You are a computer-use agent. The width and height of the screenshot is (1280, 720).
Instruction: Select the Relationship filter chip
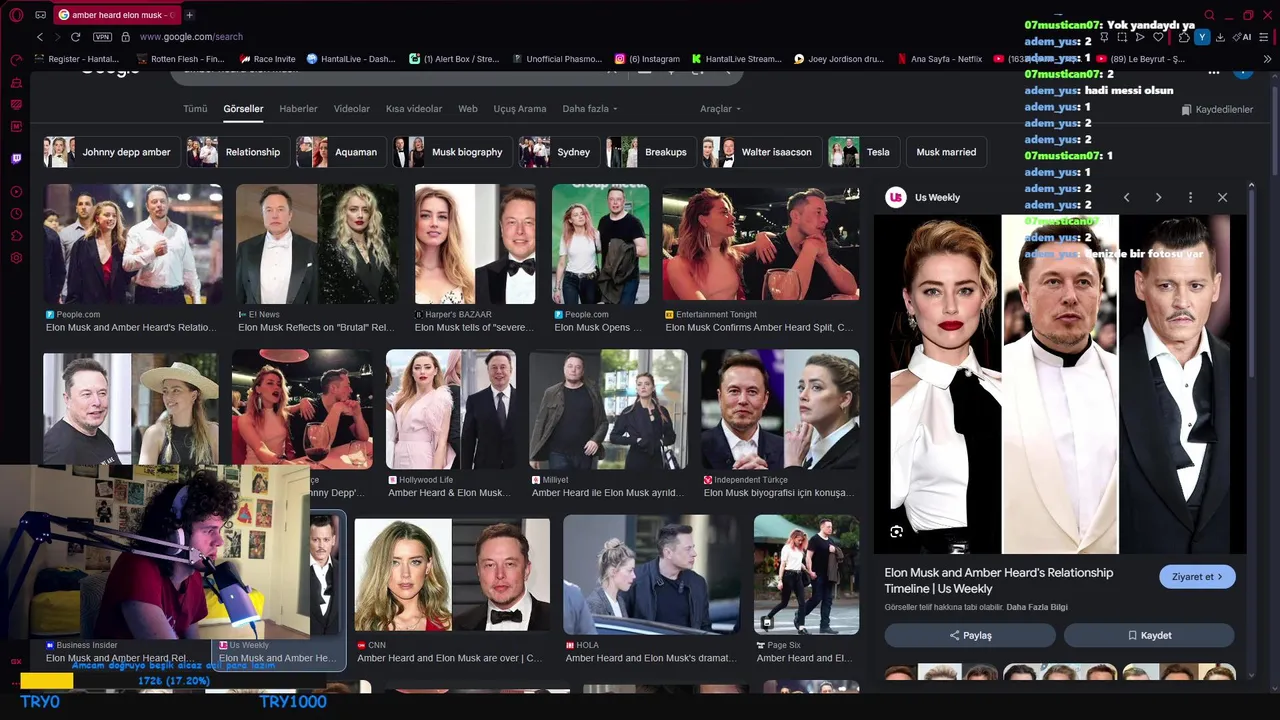pos(238,152)
